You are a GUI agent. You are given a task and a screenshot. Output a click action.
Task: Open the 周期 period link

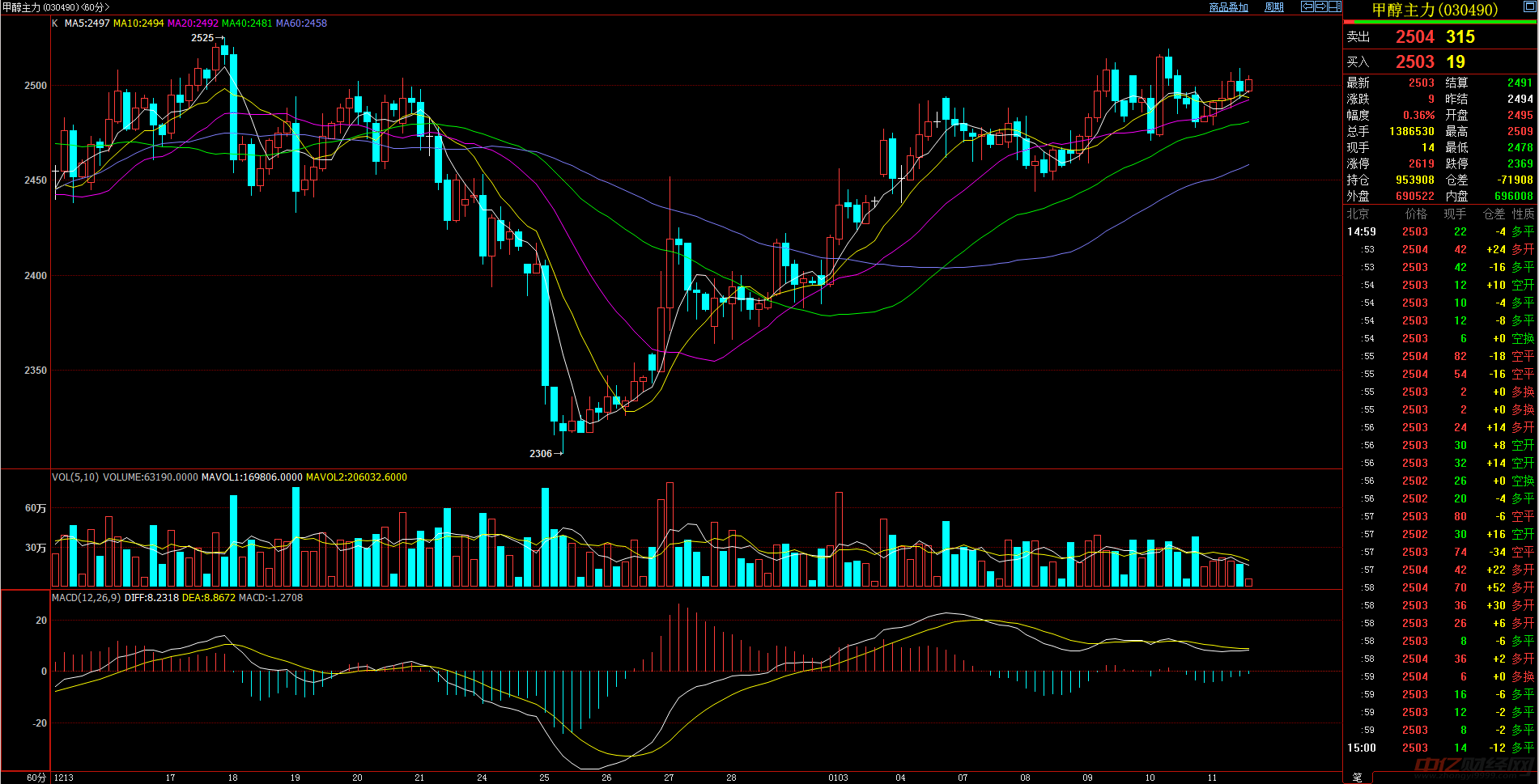tap(1274, 7)
